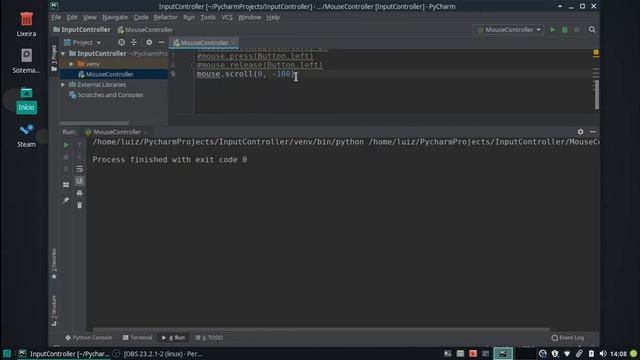Select Scratches and Consoles in project tree

106,95
